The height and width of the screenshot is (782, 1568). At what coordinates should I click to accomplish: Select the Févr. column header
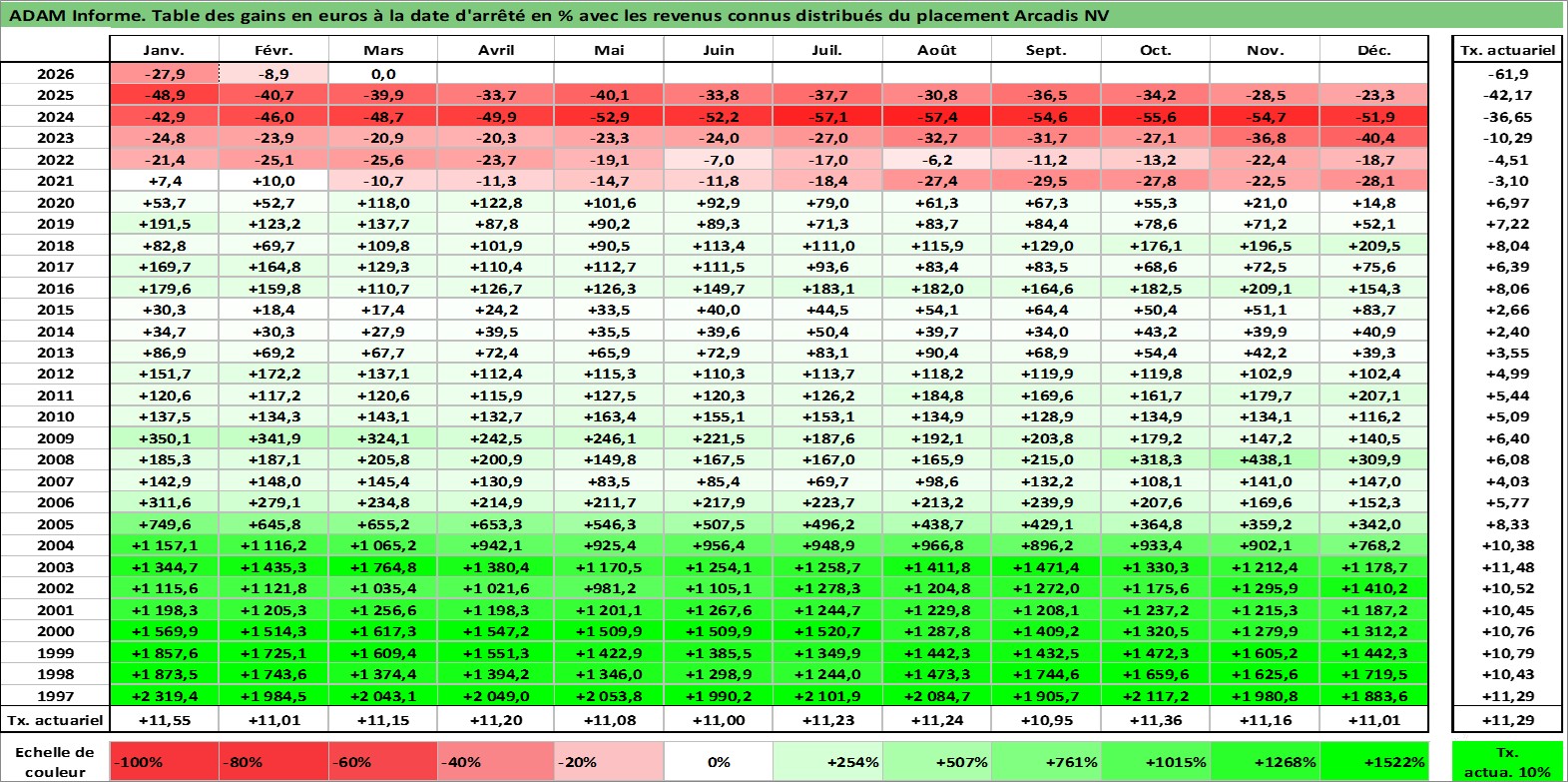click(273, 50)
